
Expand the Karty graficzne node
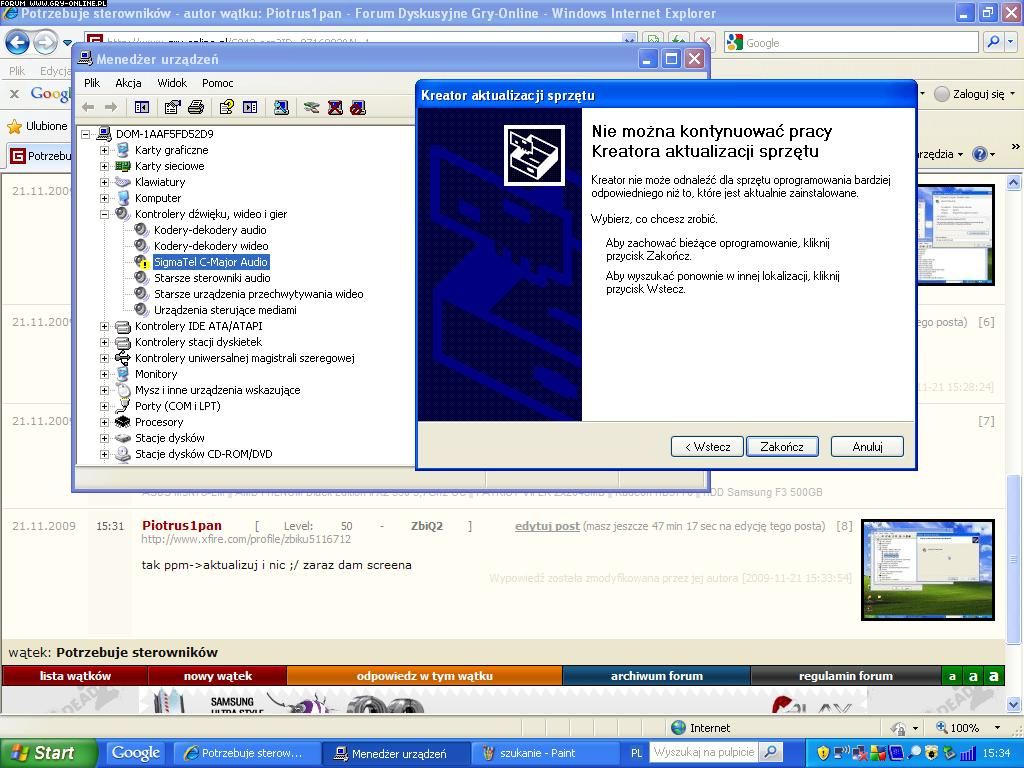pyautogui.click(x=104, y=150)
